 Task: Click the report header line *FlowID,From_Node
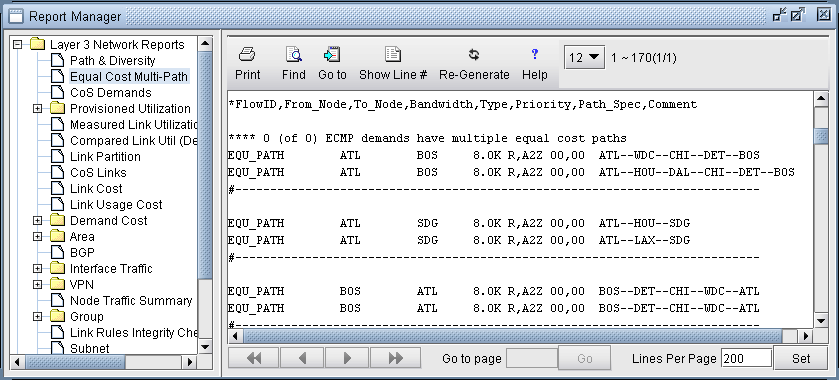click(462, 104)
